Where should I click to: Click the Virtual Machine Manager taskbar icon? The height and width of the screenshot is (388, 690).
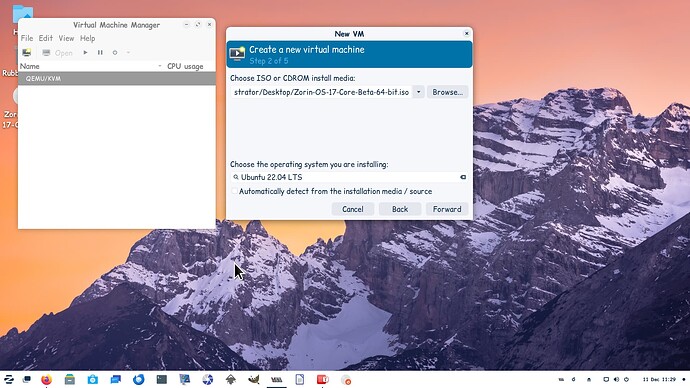pyautogui.click(x=277, y=379)
